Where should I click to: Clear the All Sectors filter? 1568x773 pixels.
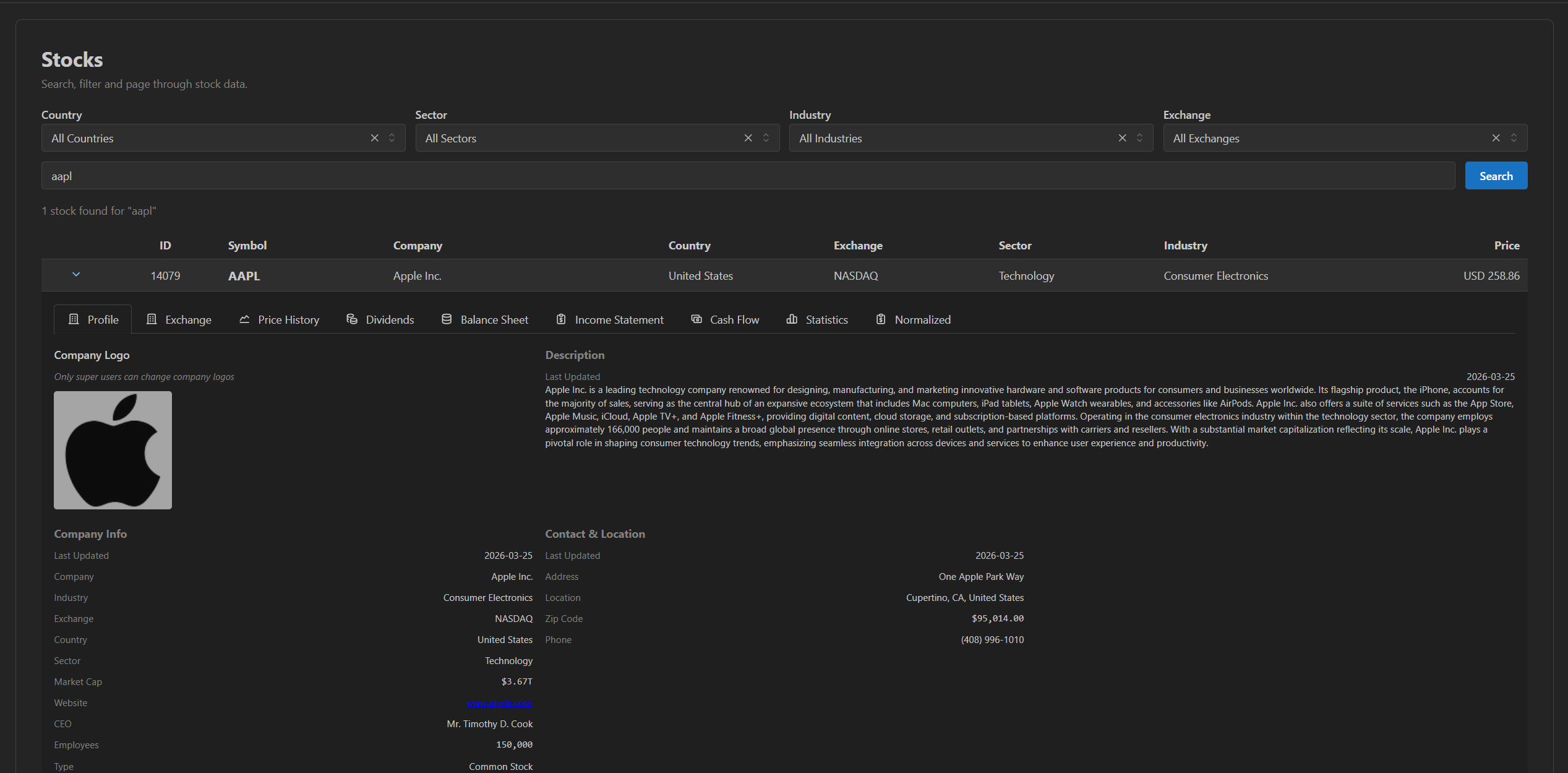click(x=748, y=138)
